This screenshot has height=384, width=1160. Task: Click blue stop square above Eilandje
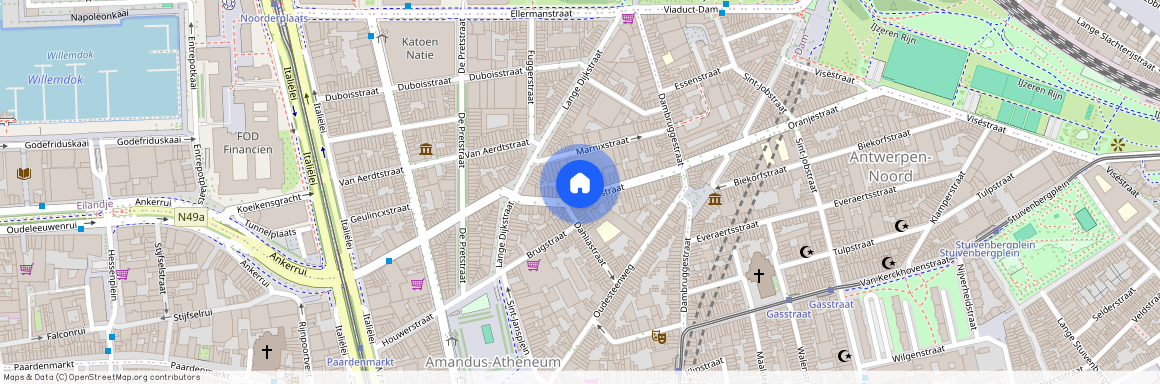pos(42,205)
